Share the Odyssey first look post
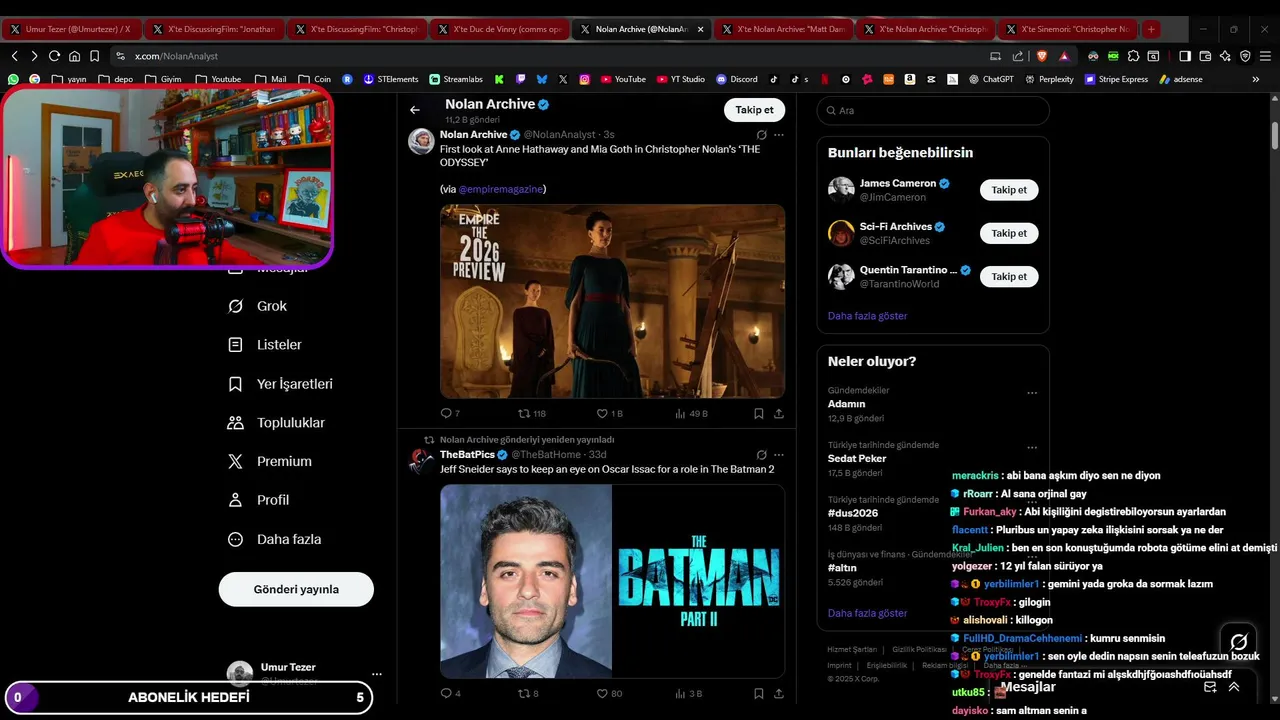This screenshot has width=1280, height=720. (x=779, y=413)
